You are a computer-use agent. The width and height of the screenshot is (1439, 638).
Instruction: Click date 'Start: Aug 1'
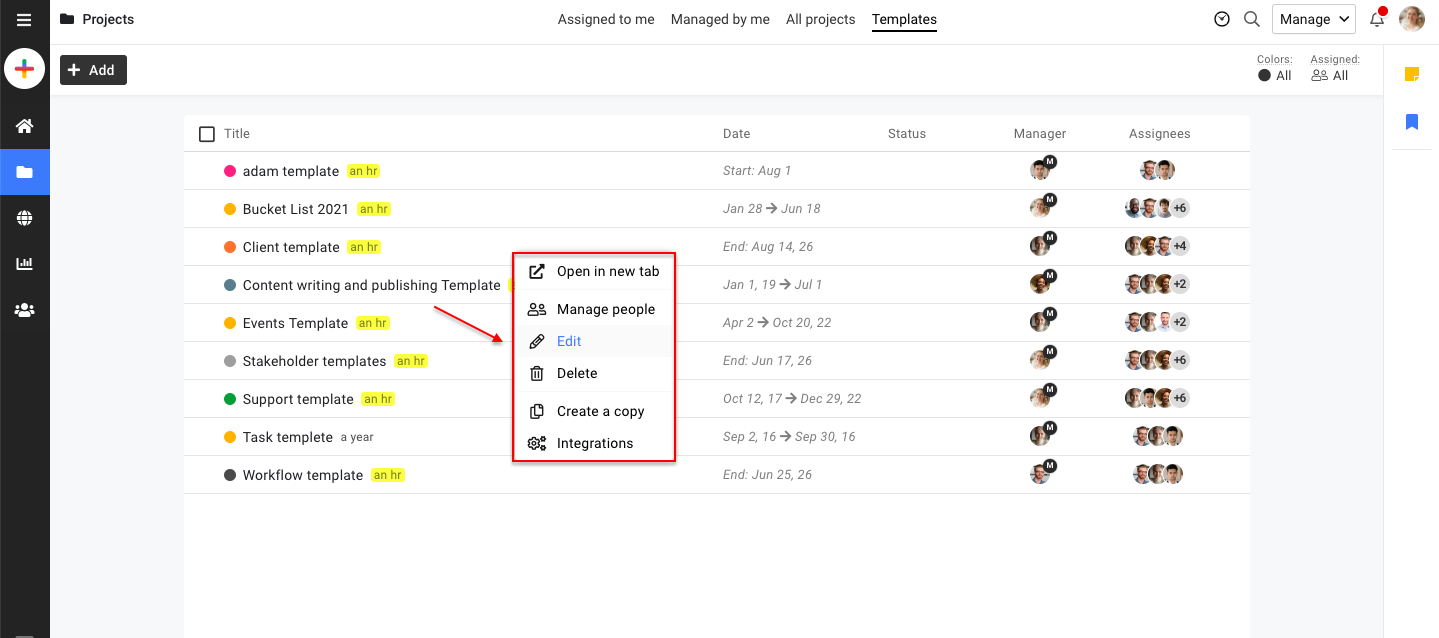tap(757, 171)
